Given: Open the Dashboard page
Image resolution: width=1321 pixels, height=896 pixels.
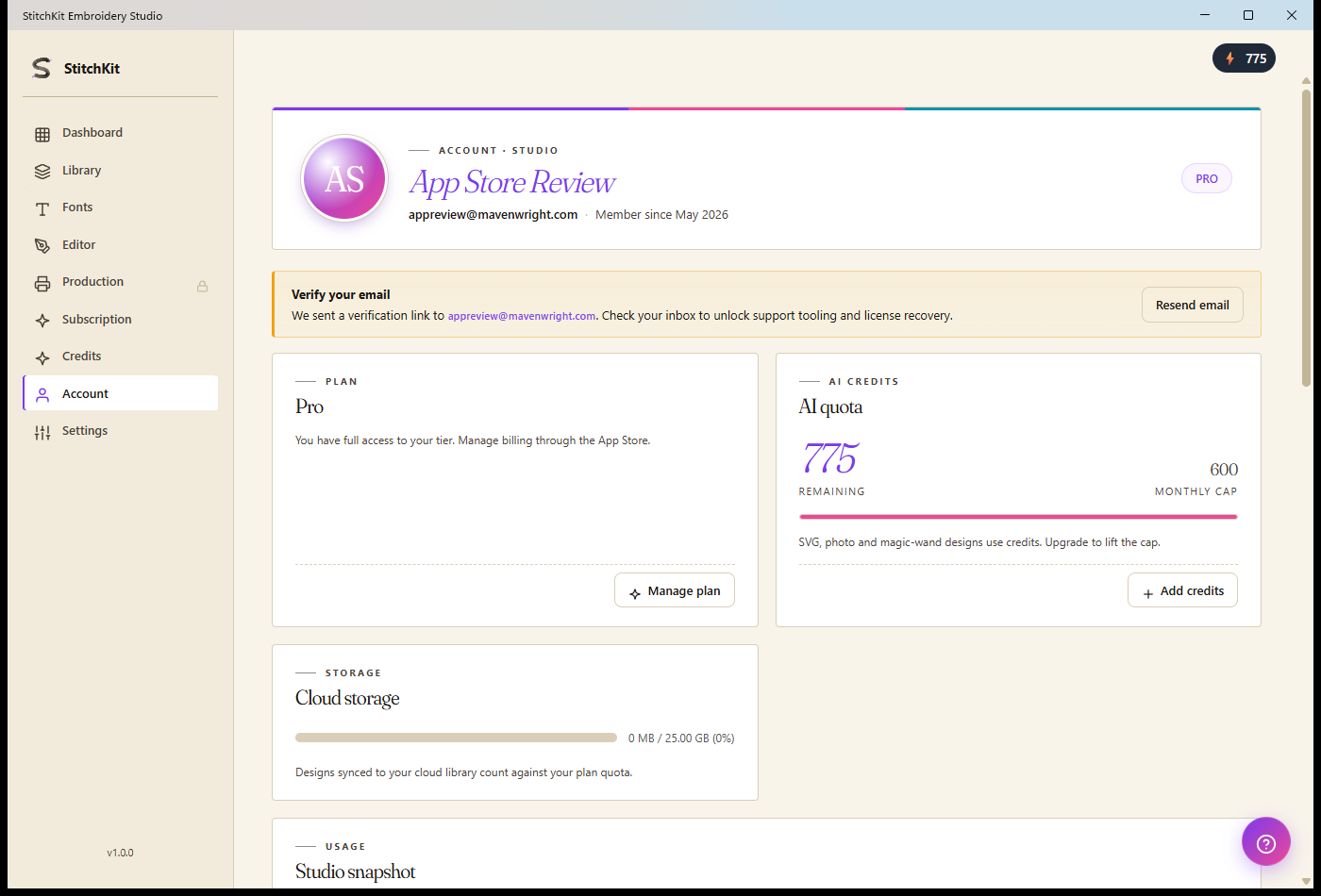Looking at the screenshot, I should 121,133.
